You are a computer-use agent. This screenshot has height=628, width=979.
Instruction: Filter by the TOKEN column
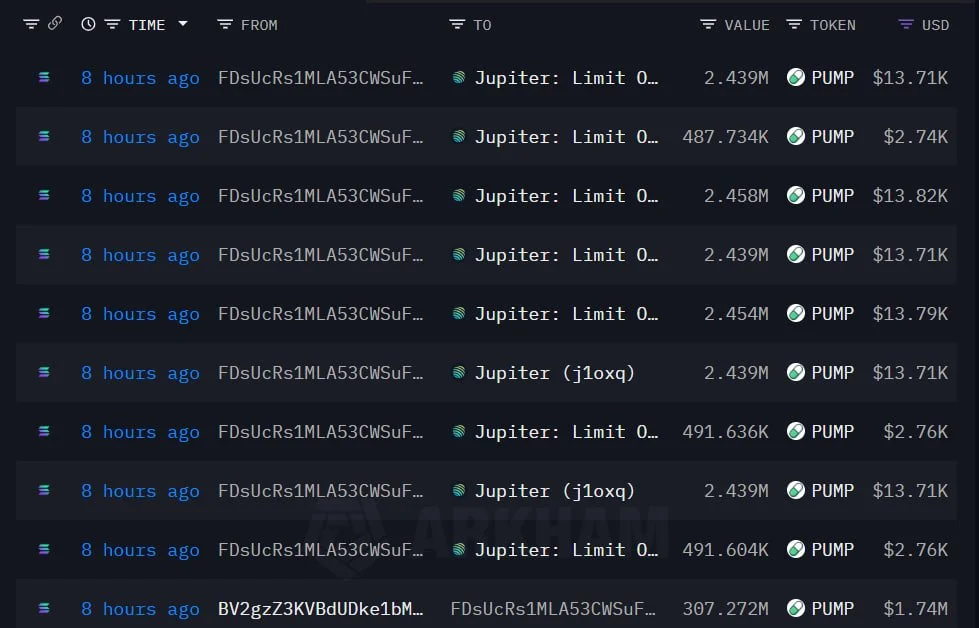tap(794, 24)
